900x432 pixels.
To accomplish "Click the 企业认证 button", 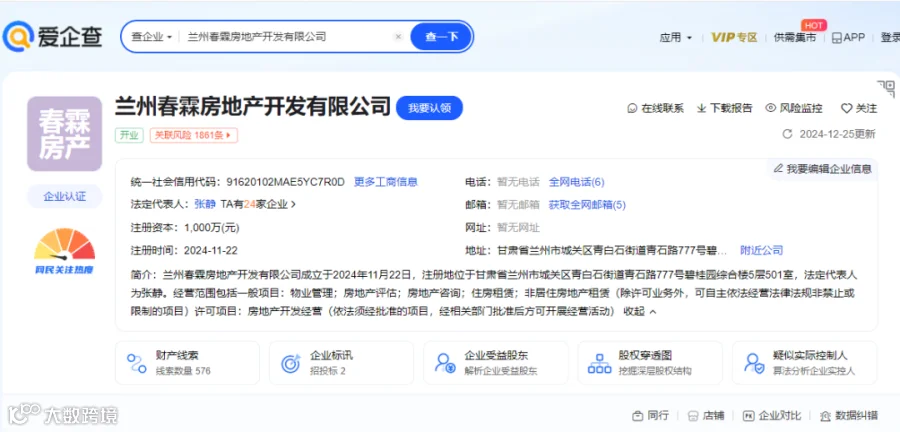I will 64,196.
